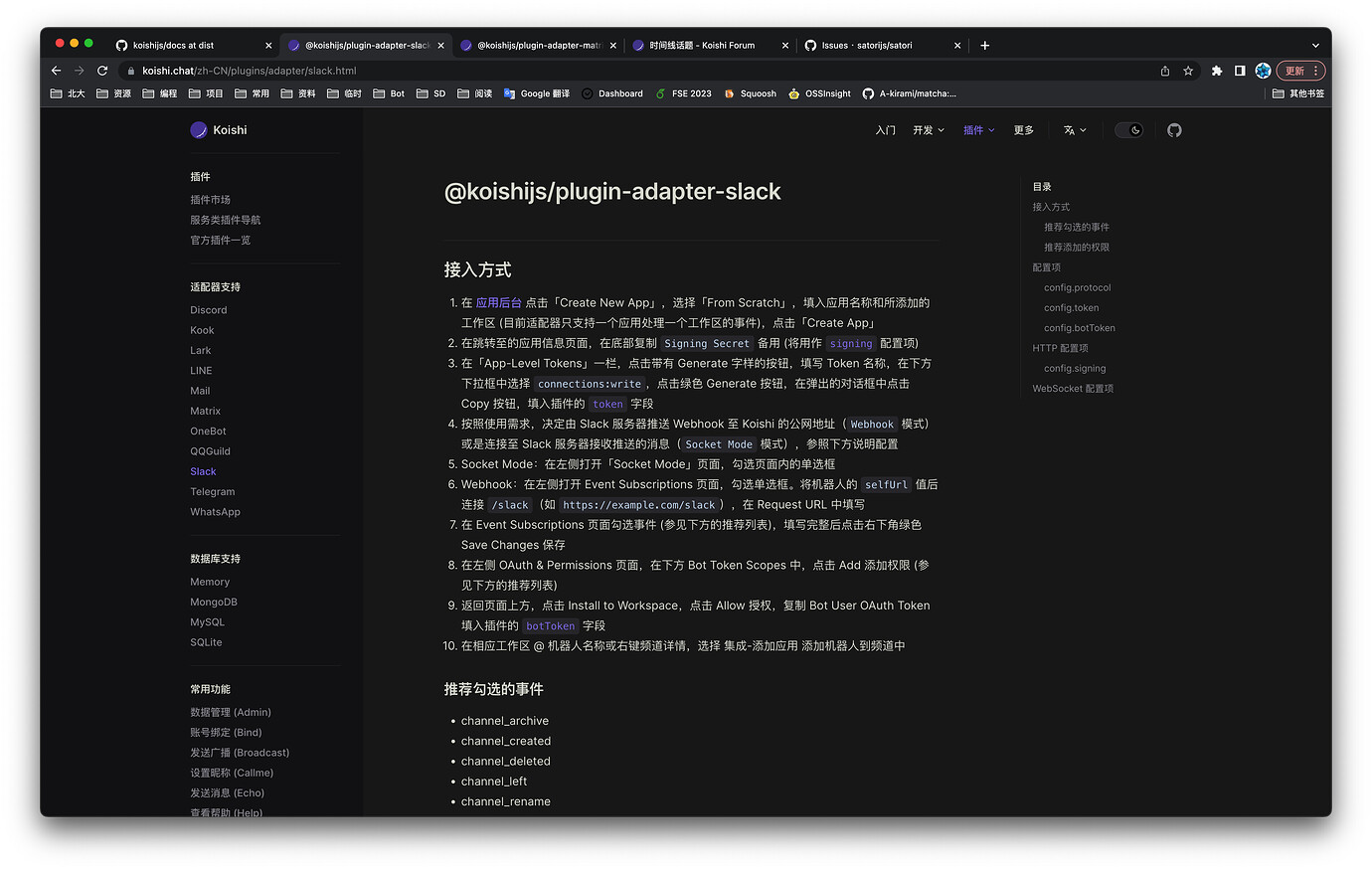The width and height of the screenshot is (1372, 869).
Task: Expand the 开发 dropdown menu
Action: click(x=927, y=129)
